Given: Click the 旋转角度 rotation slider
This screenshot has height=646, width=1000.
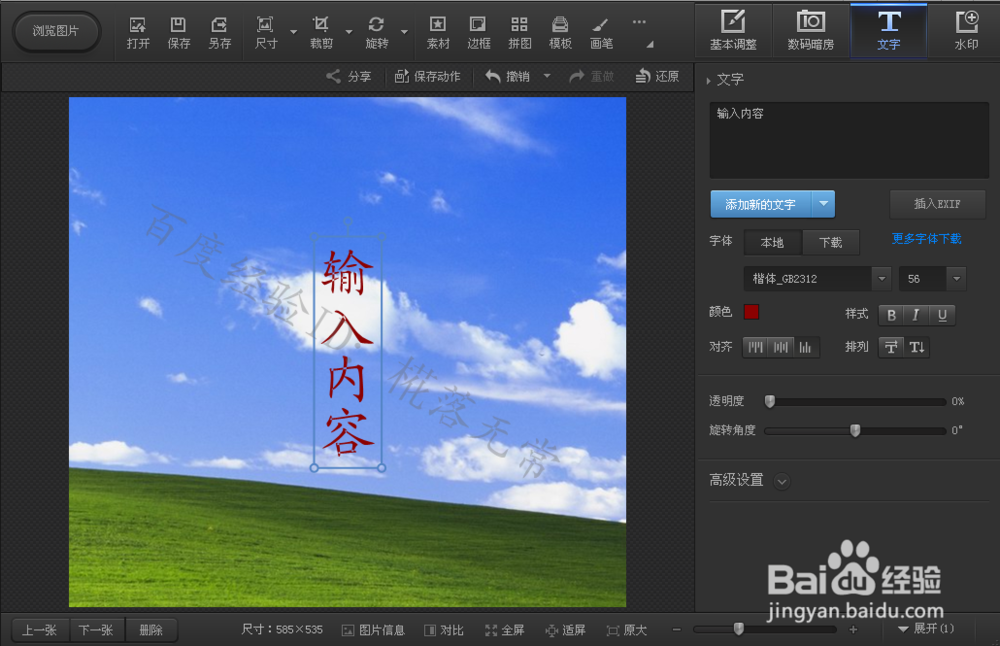Looking at the screenshot, I should coord(855,430).
